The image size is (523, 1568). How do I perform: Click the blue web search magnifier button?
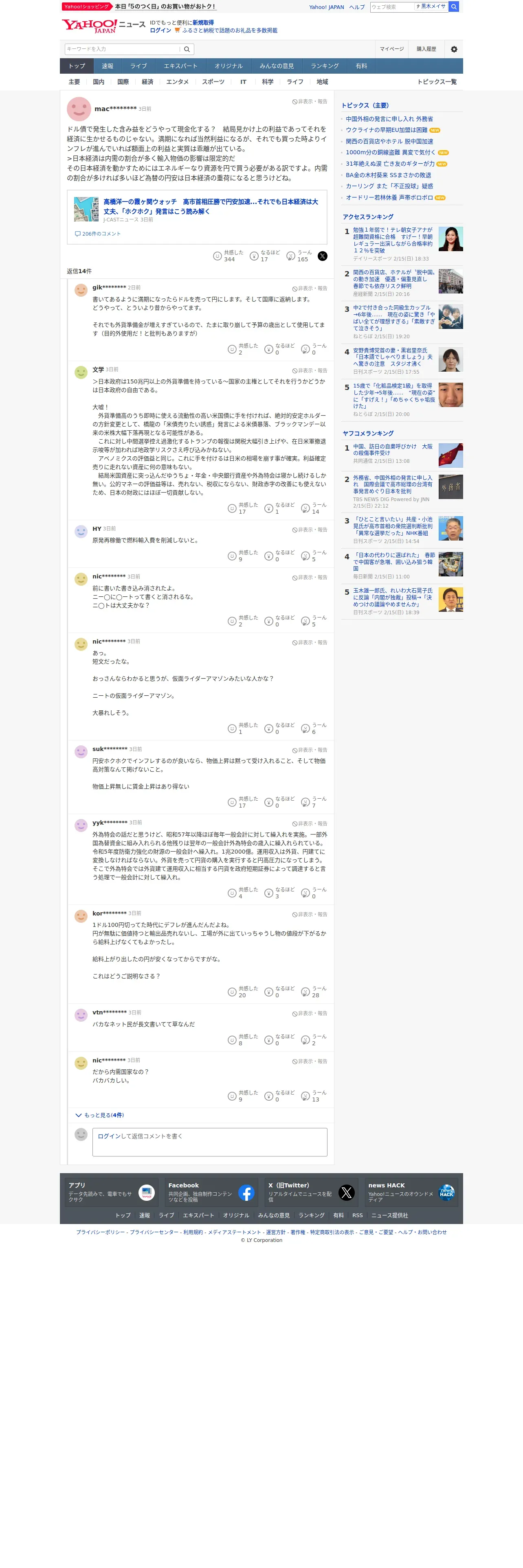point(454,7)
